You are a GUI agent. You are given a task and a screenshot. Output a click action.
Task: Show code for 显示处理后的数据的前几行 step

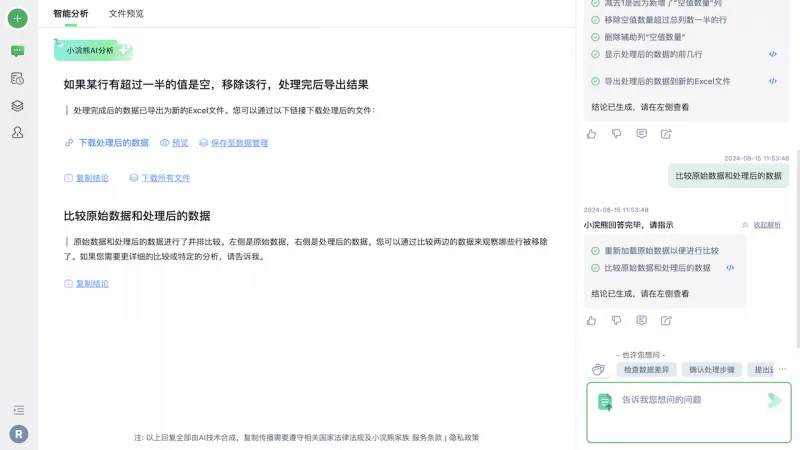tap(773, 54)
